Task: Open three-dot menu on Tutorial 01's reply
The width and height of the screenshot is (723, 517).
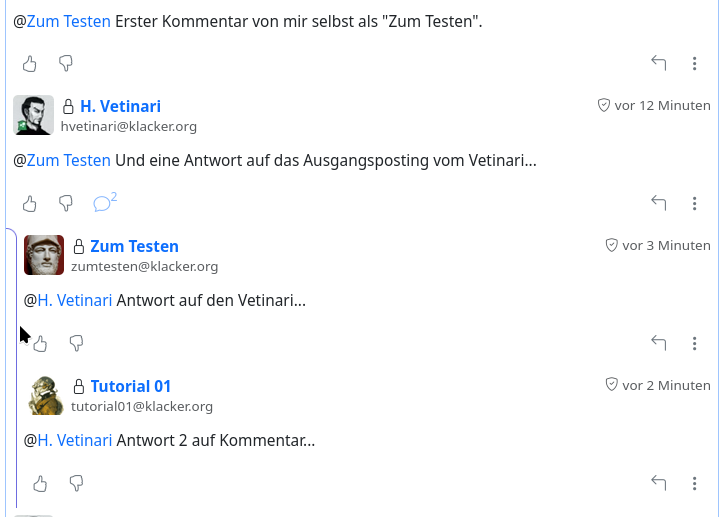Action: [695, 484]
